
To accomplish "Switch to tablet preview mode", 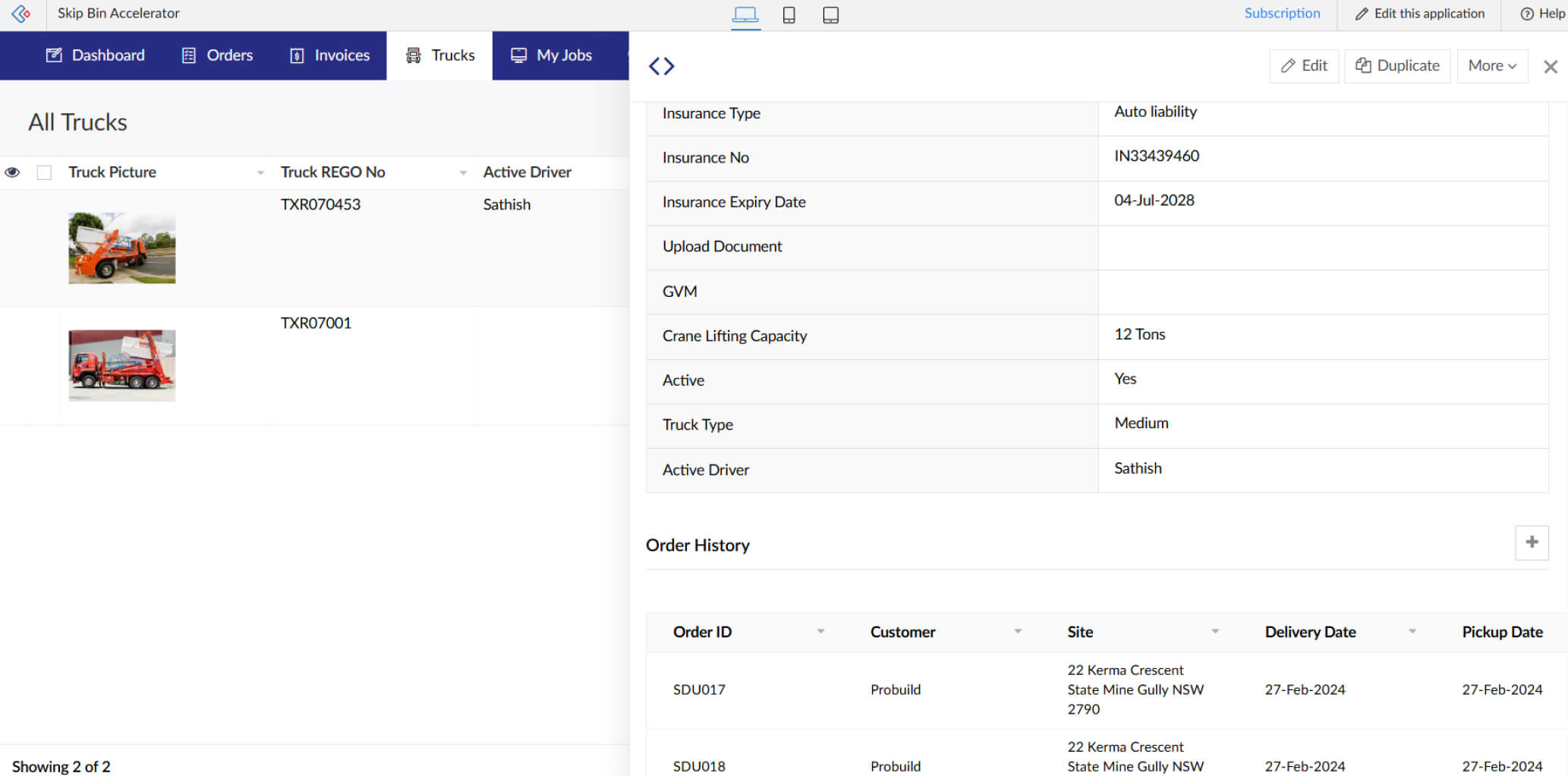I will (x=830, y=14).
